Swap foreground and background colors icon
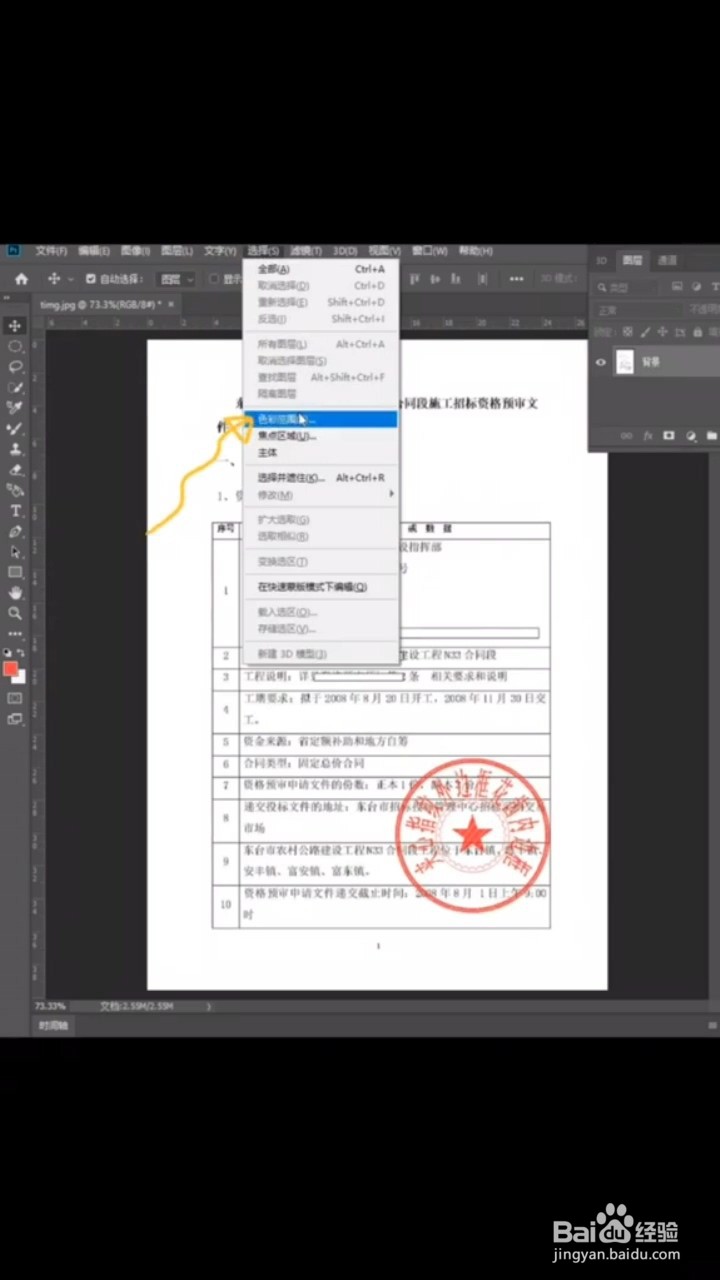 coord(21,653)
